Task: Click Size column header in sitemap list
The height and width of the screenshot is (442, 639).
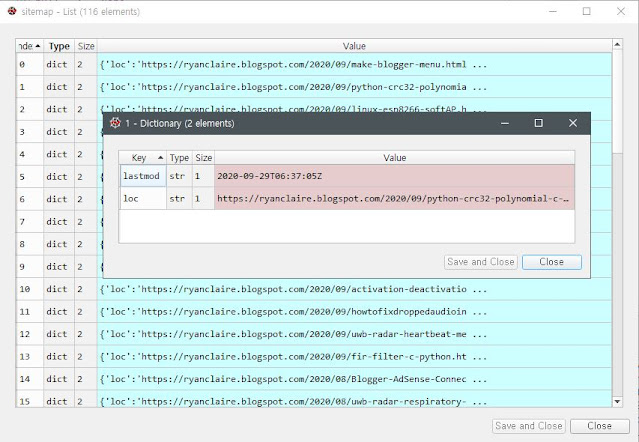Action: [86, 46]
